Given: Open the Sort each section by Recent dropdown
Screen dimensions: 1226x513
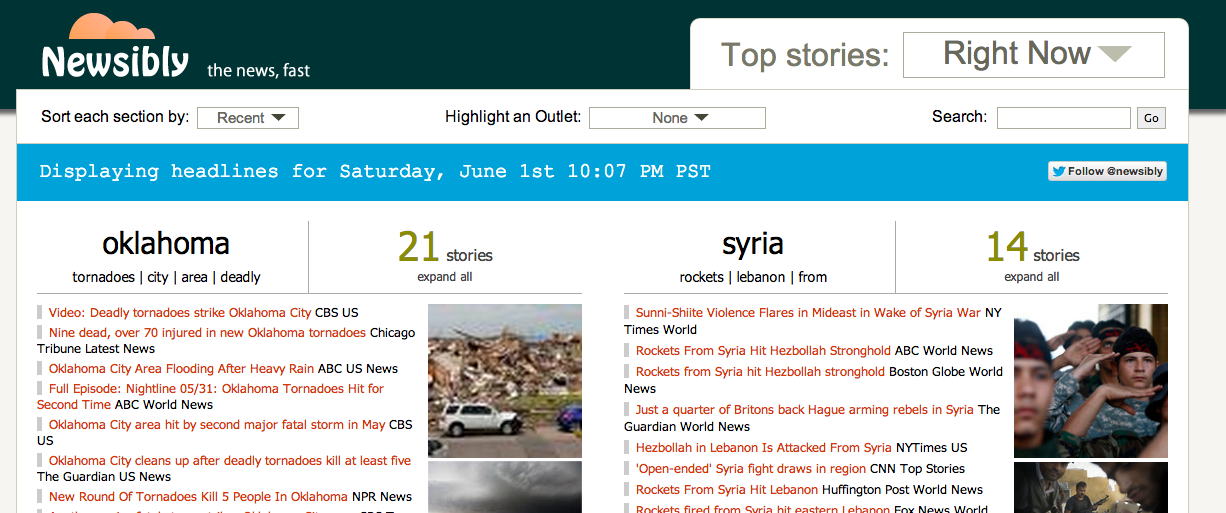Looking at the screenshot, I should tap(248, 118).
